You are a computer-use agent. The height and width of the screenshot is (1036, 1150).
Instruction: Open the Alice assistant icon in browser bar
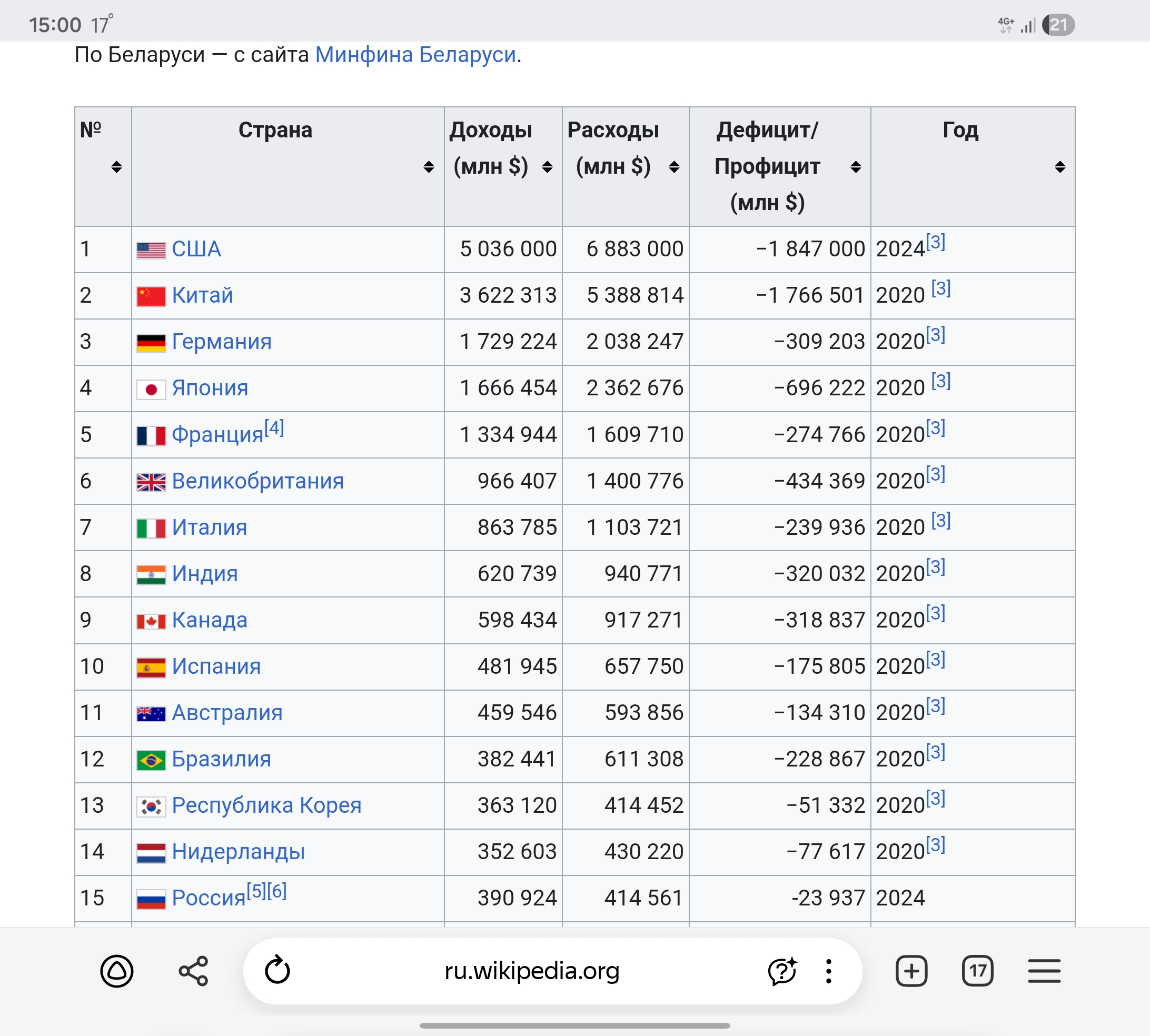click(117, 971)
